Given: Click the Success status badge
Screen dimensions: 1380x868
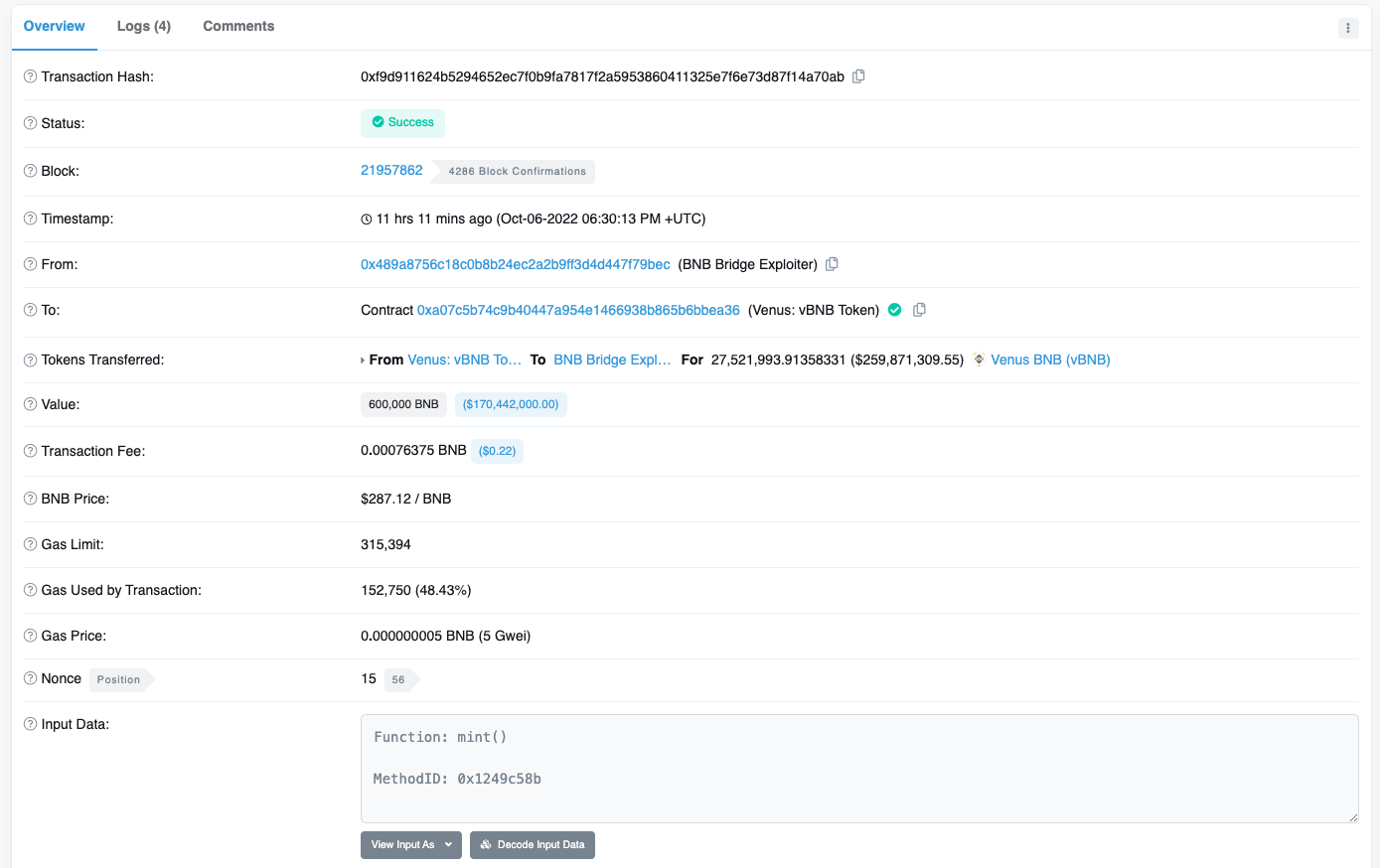Looking at the screenshot, I should click(x=402, y=122).
